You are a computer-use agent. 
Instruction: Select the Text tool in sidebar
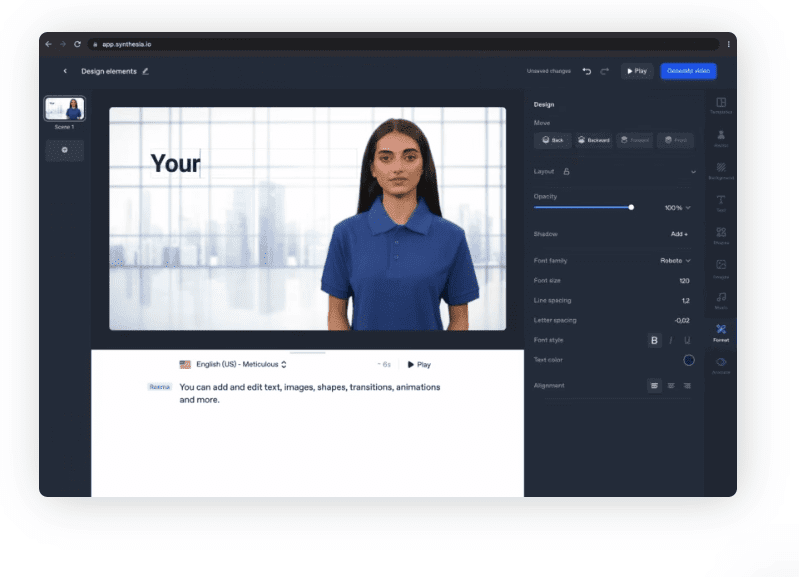(x=720, y=202)
